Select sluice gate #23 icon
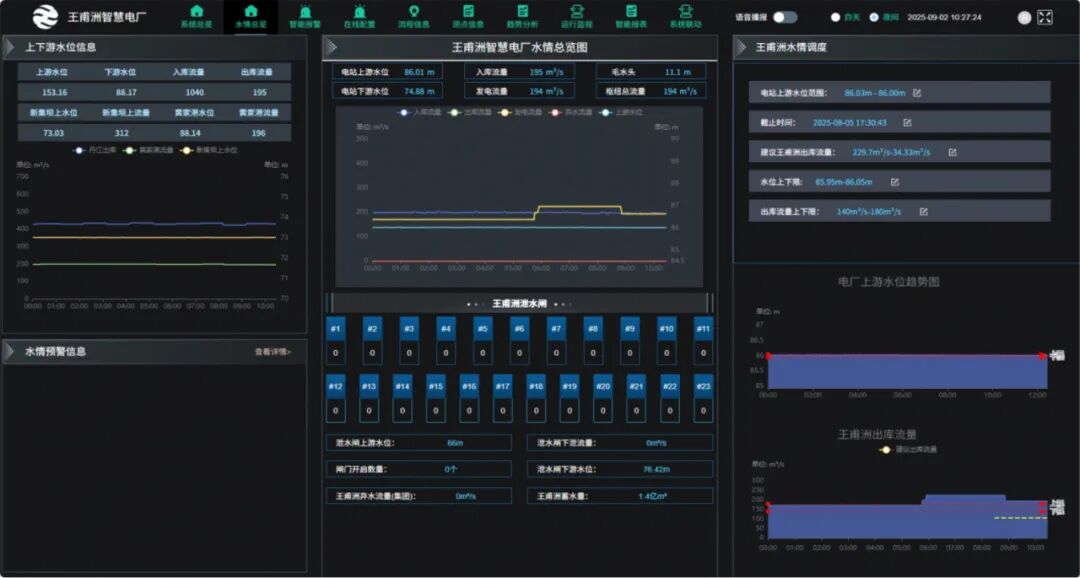Screen dimensions: 1080x578 click(x=703, y=386)
